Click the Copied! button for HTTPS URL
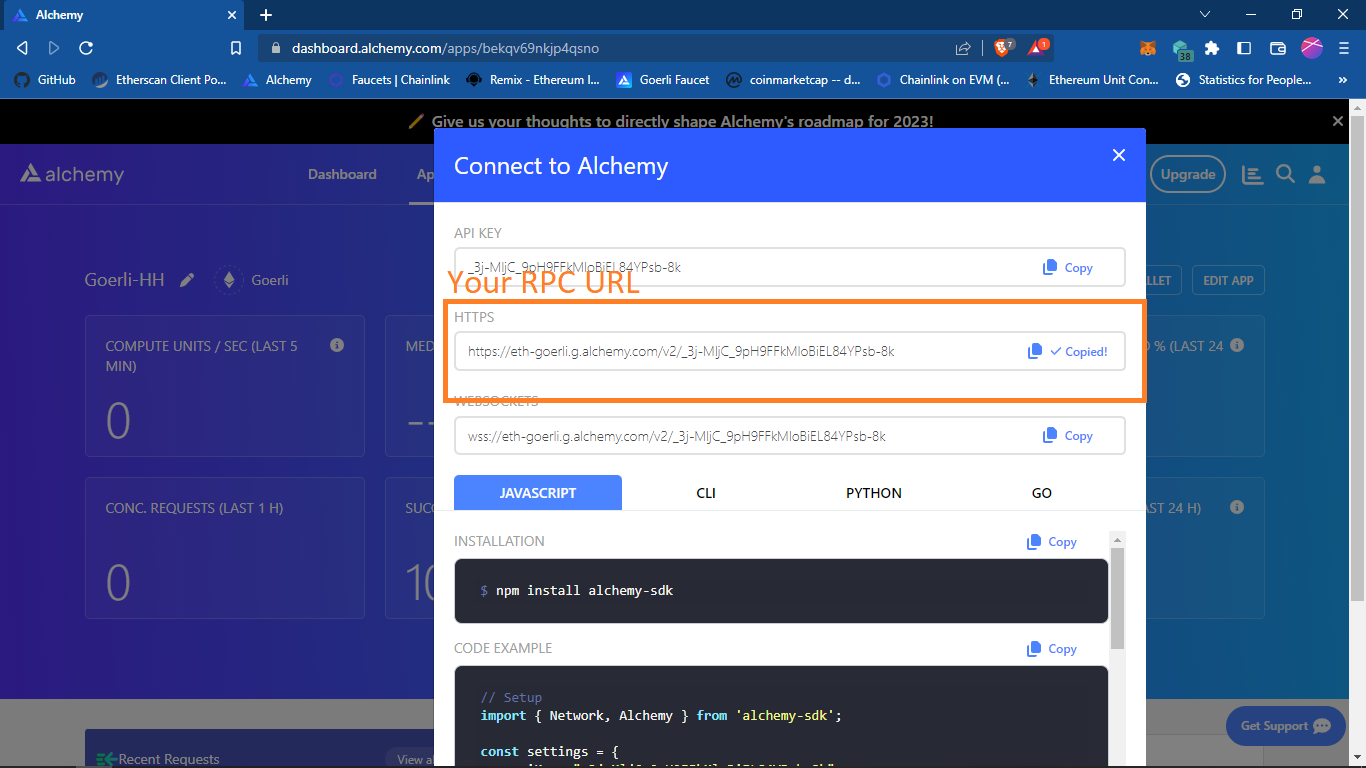Viewport: 1366px width, 768px height. (x=1067, y=352)
